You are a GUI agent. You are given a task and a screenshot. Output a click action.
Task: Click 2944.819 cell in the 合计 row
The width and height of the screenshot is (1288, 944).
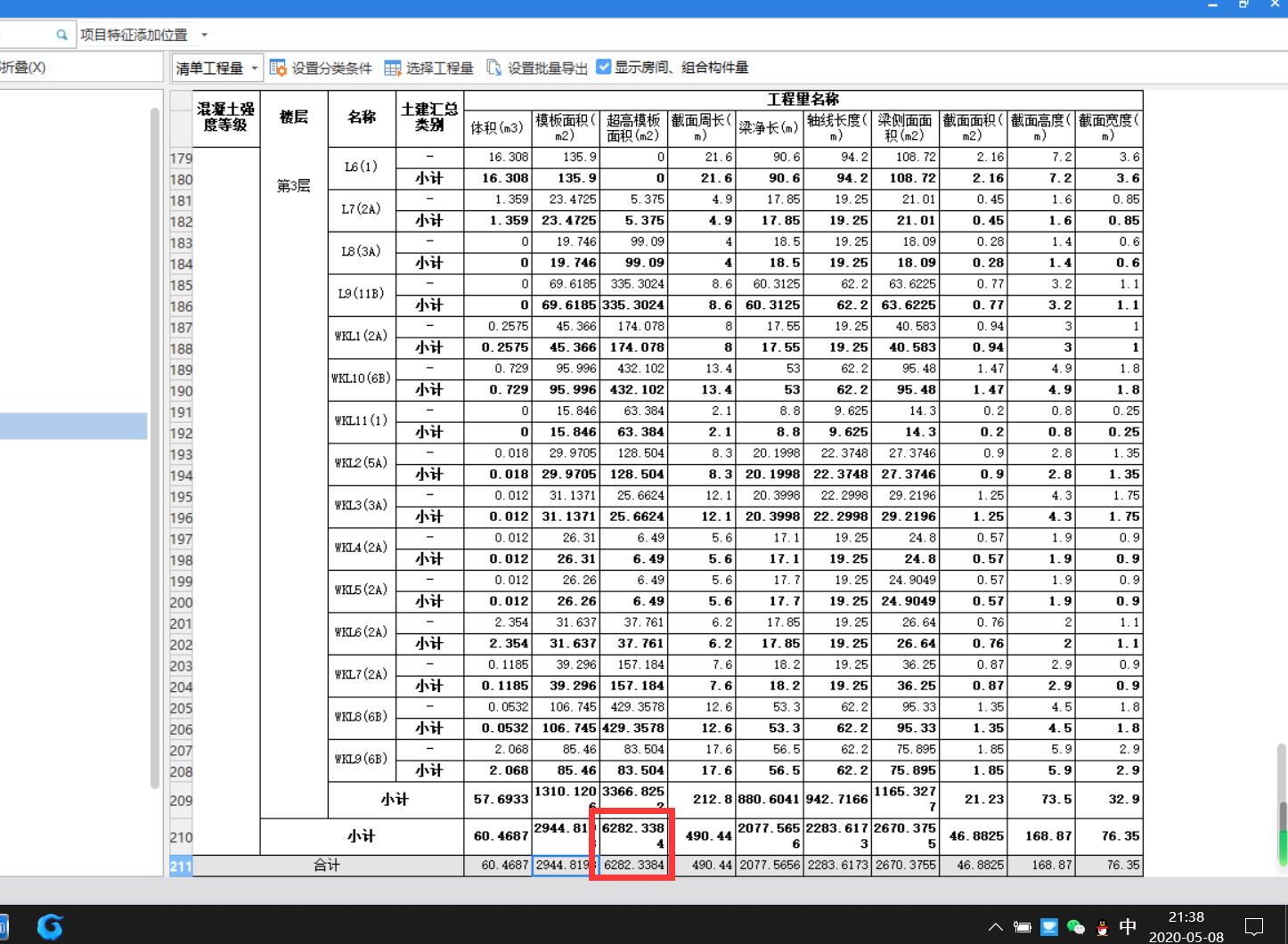tap(566, 866)
